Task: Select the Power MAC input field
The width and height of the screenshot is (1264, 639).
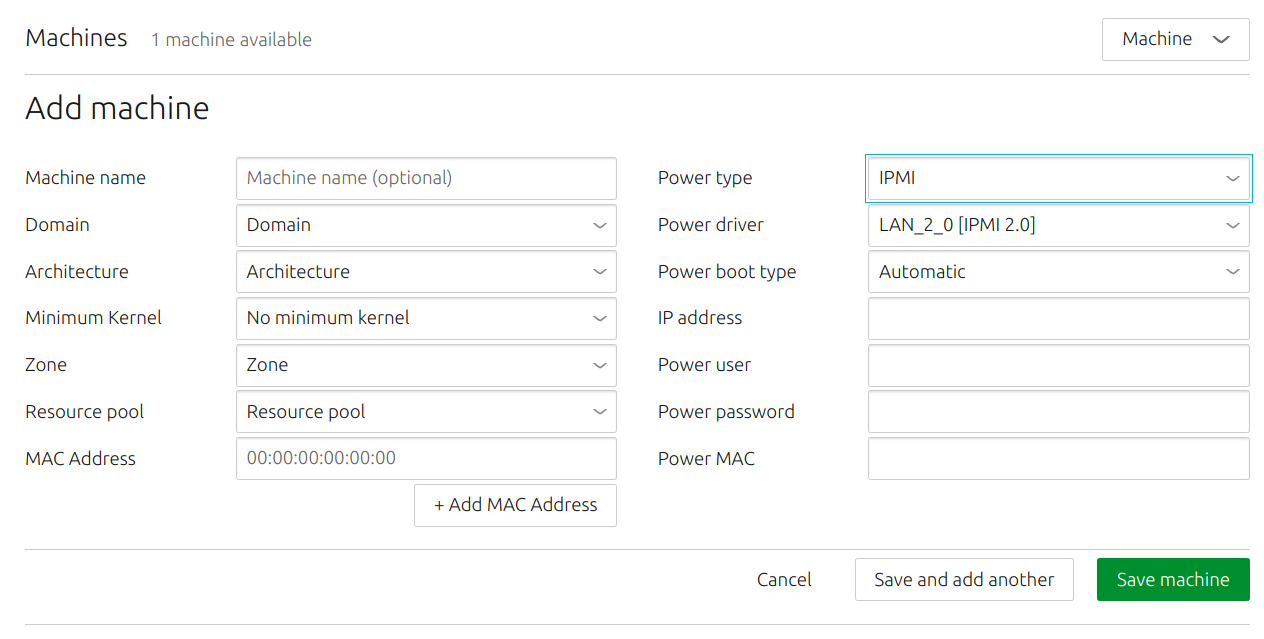Action: (x=1059, y=458)
